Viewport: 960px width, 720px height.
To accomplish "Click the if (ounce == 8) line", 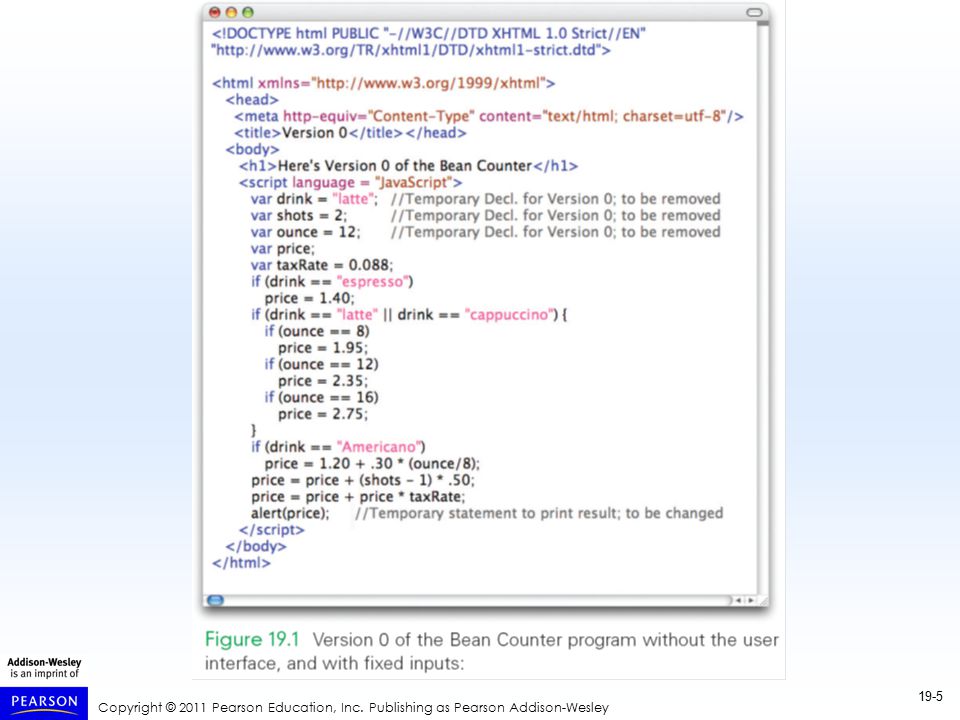I will point(317,331).
